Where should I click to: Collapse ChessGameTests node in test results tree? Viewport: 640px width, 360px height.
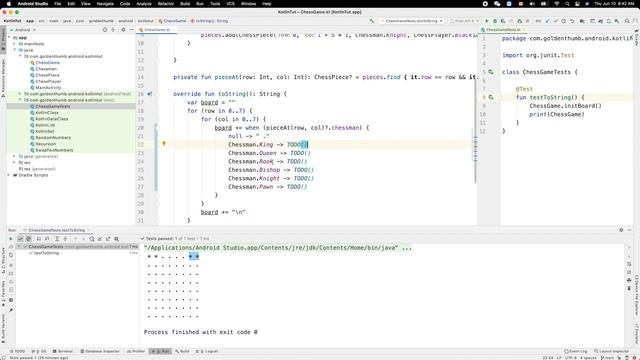pyautogui.click(x=19, y=247)
